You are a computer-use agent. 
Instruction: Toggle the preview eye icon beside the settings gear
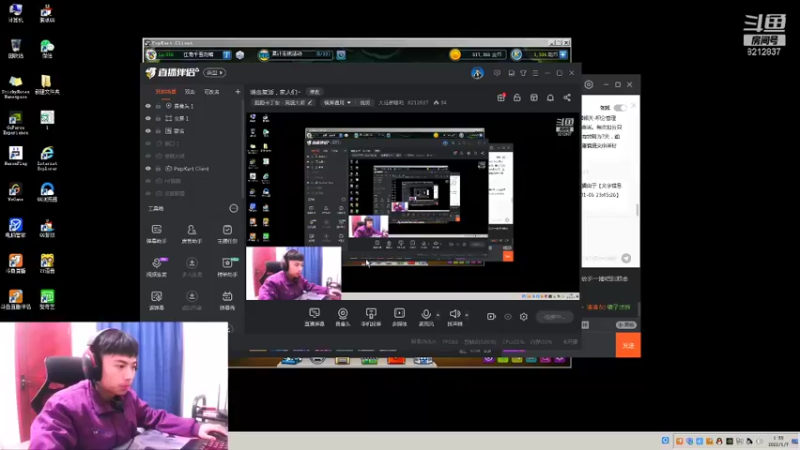pos(508,317)
